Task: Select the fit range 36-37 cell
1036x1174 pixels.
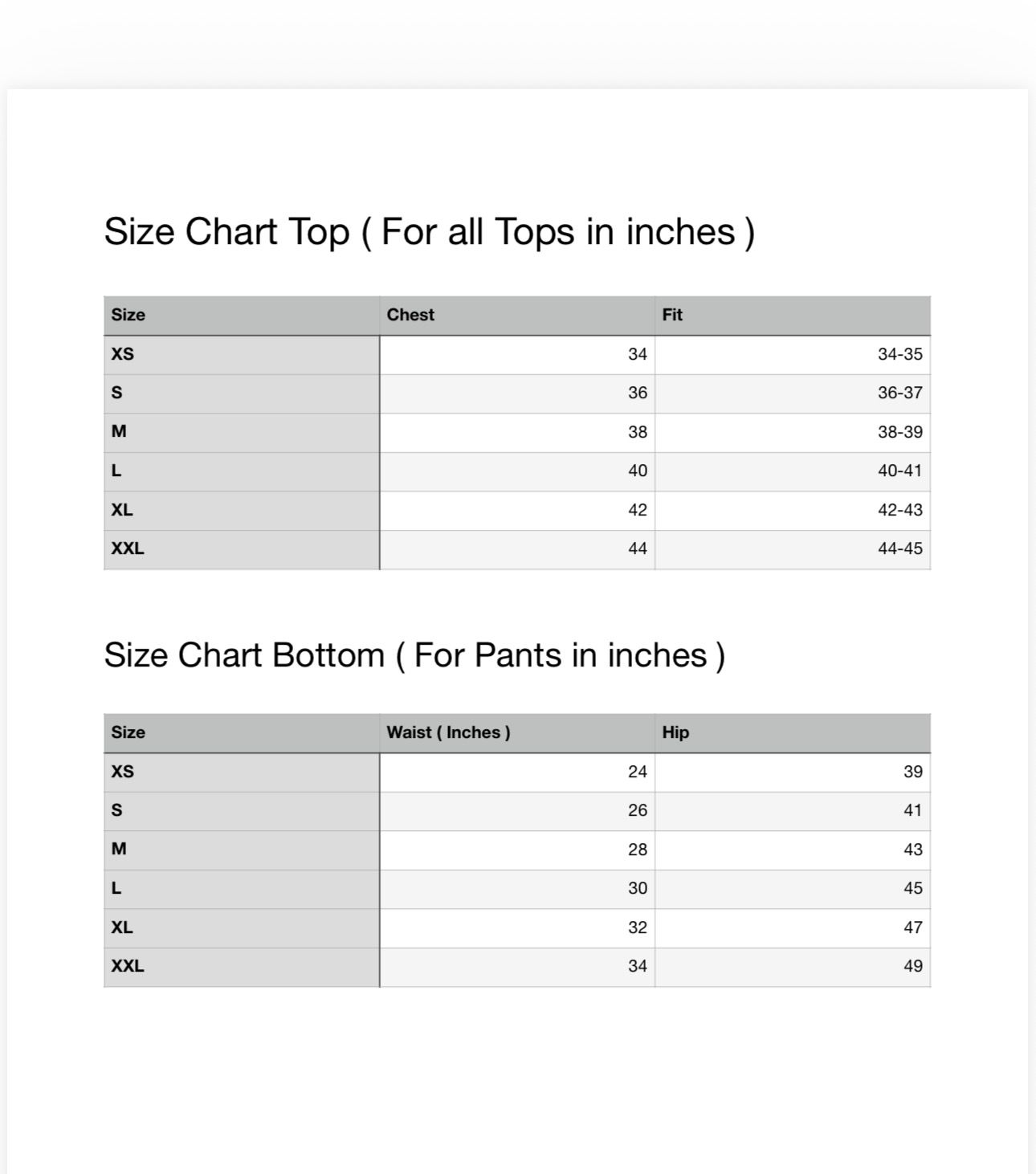Action: 899,393
